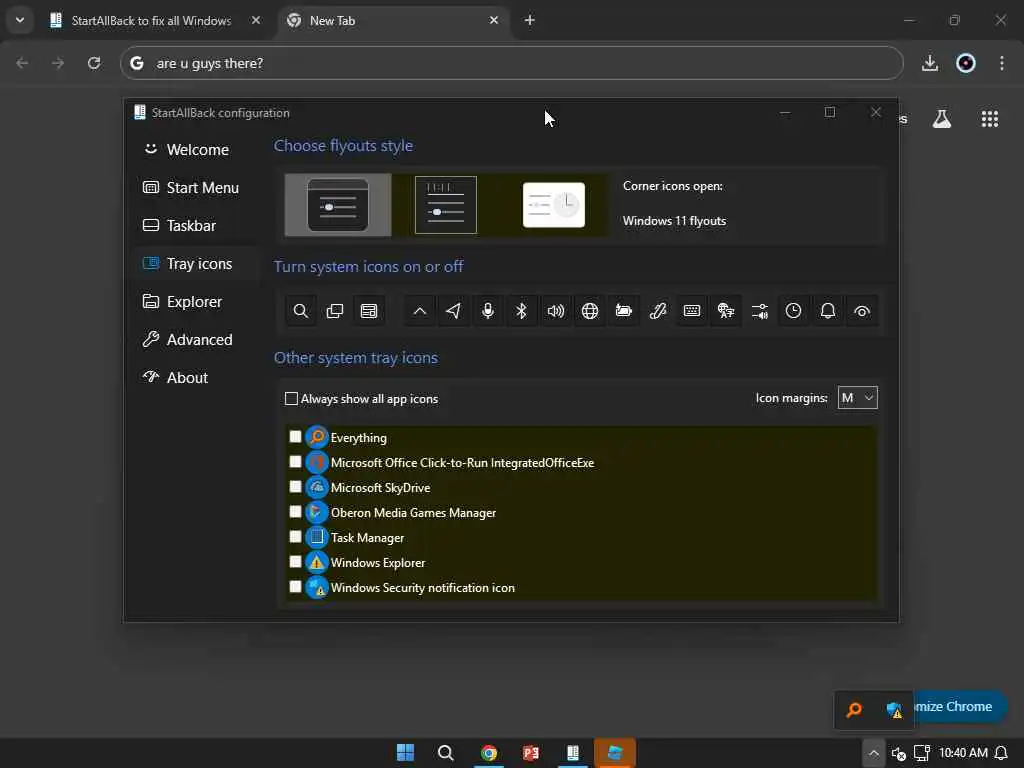Toggle the Bluetooth system icon

click(x=521, y=311)
